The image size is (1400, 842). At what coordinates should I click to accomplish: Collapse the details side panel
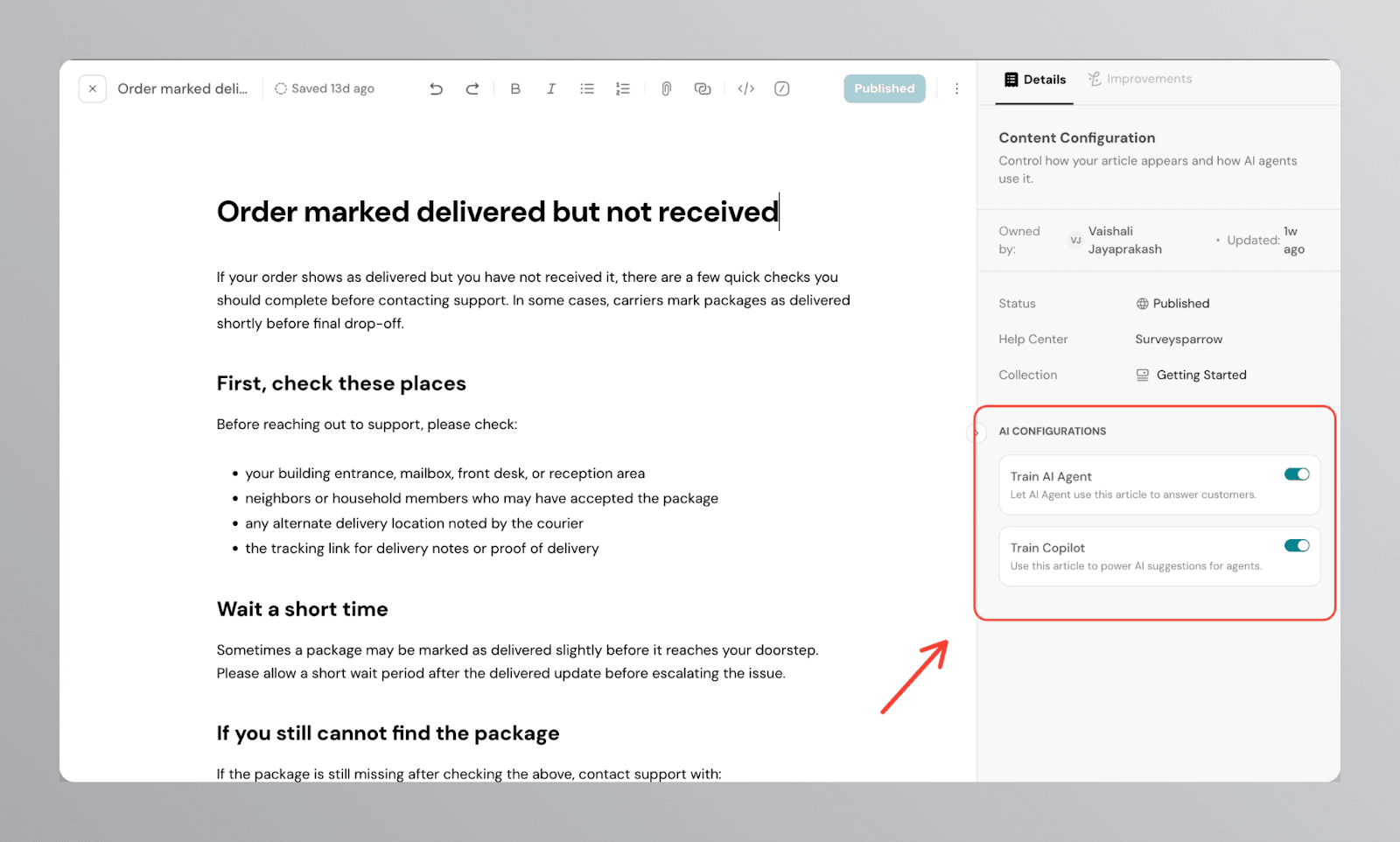pyautogui.click(x=976, y=432)
